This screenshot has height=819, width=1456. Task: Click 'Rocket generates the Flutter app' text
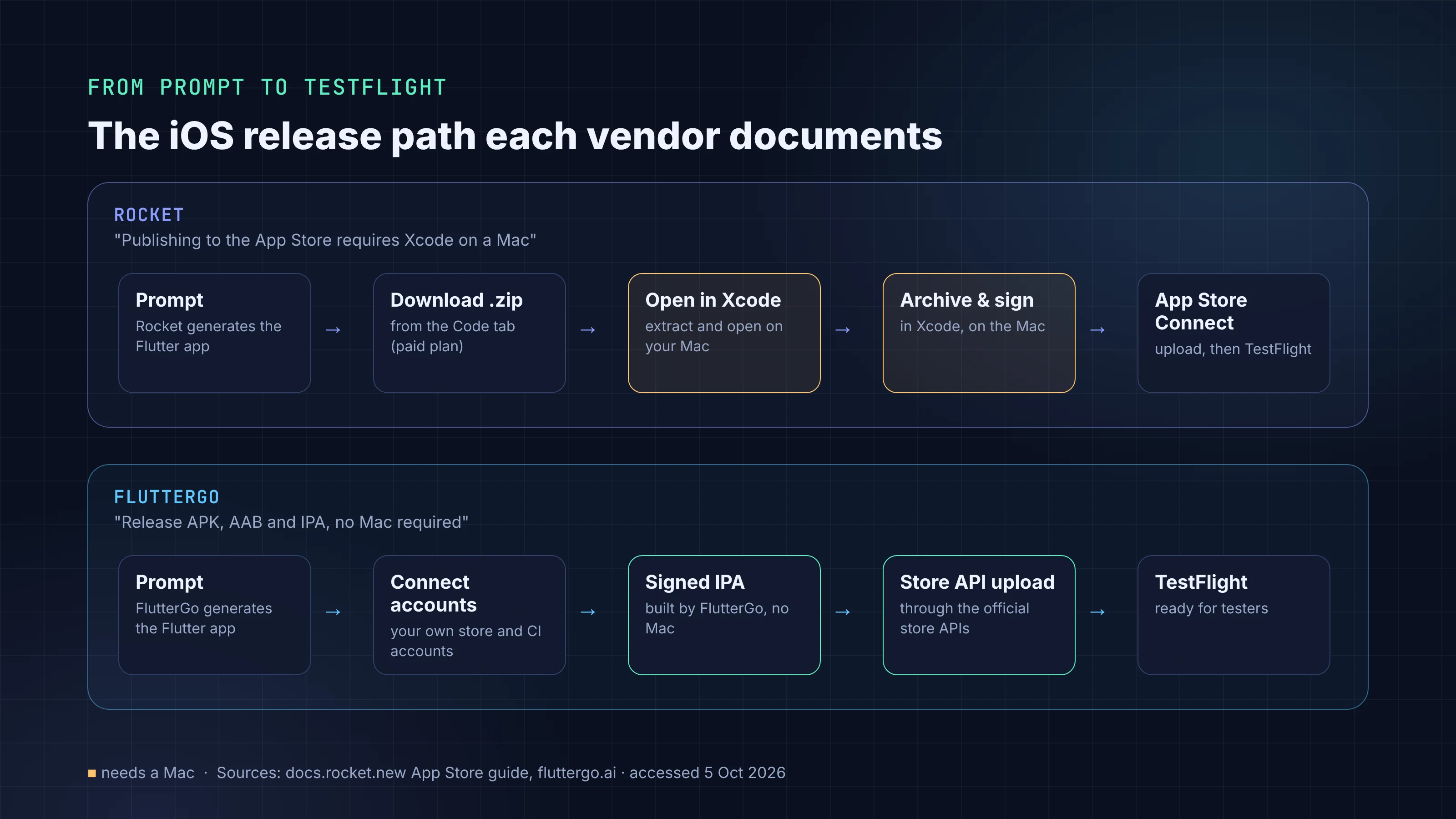(208, 336)
